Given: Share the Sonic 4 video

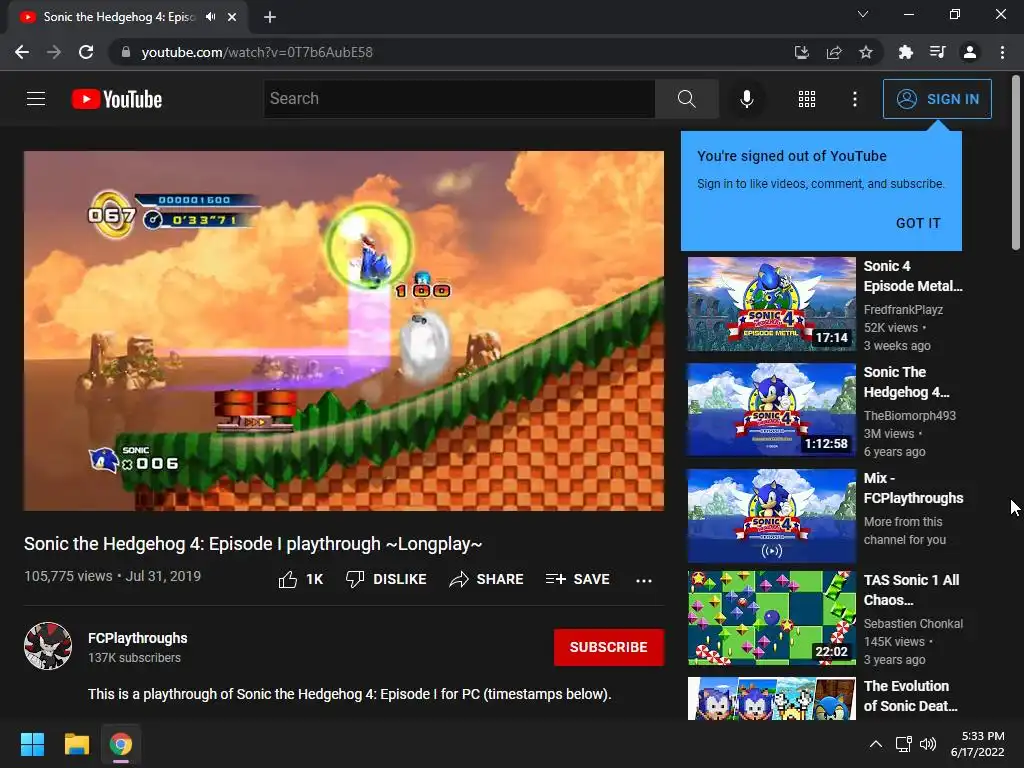Looking at the screenshot, I should pyautogui.click(x=487, y=579).
